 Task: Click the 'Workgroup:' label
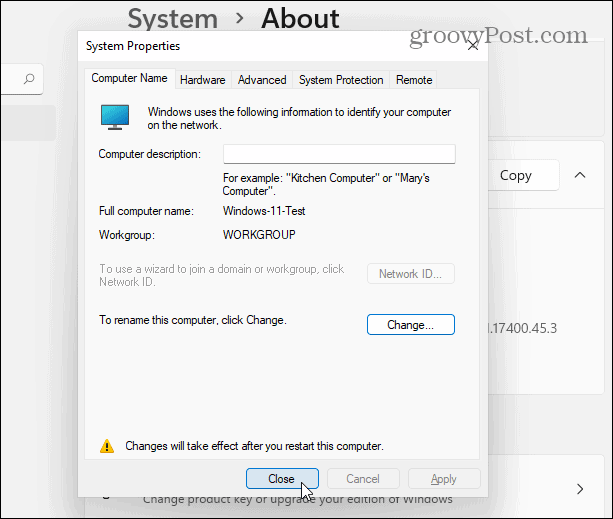(127, 235)
